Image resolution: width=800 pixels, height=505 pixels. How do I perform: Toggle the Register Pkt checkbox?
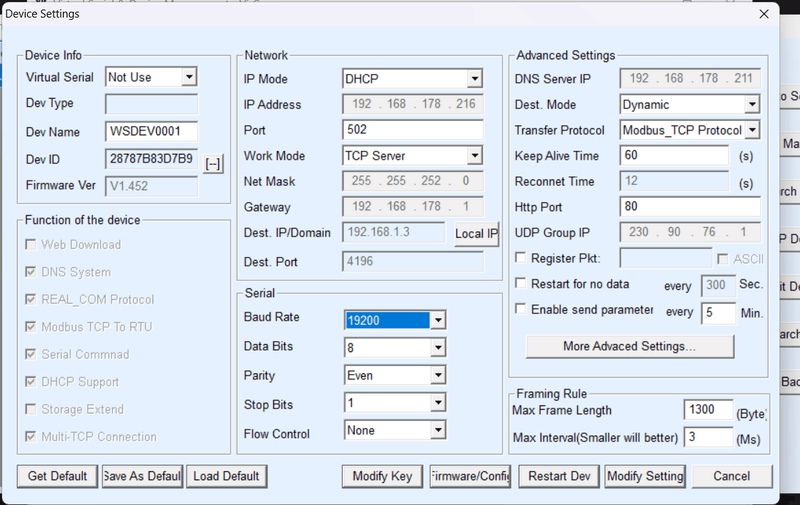click(520, 258)
